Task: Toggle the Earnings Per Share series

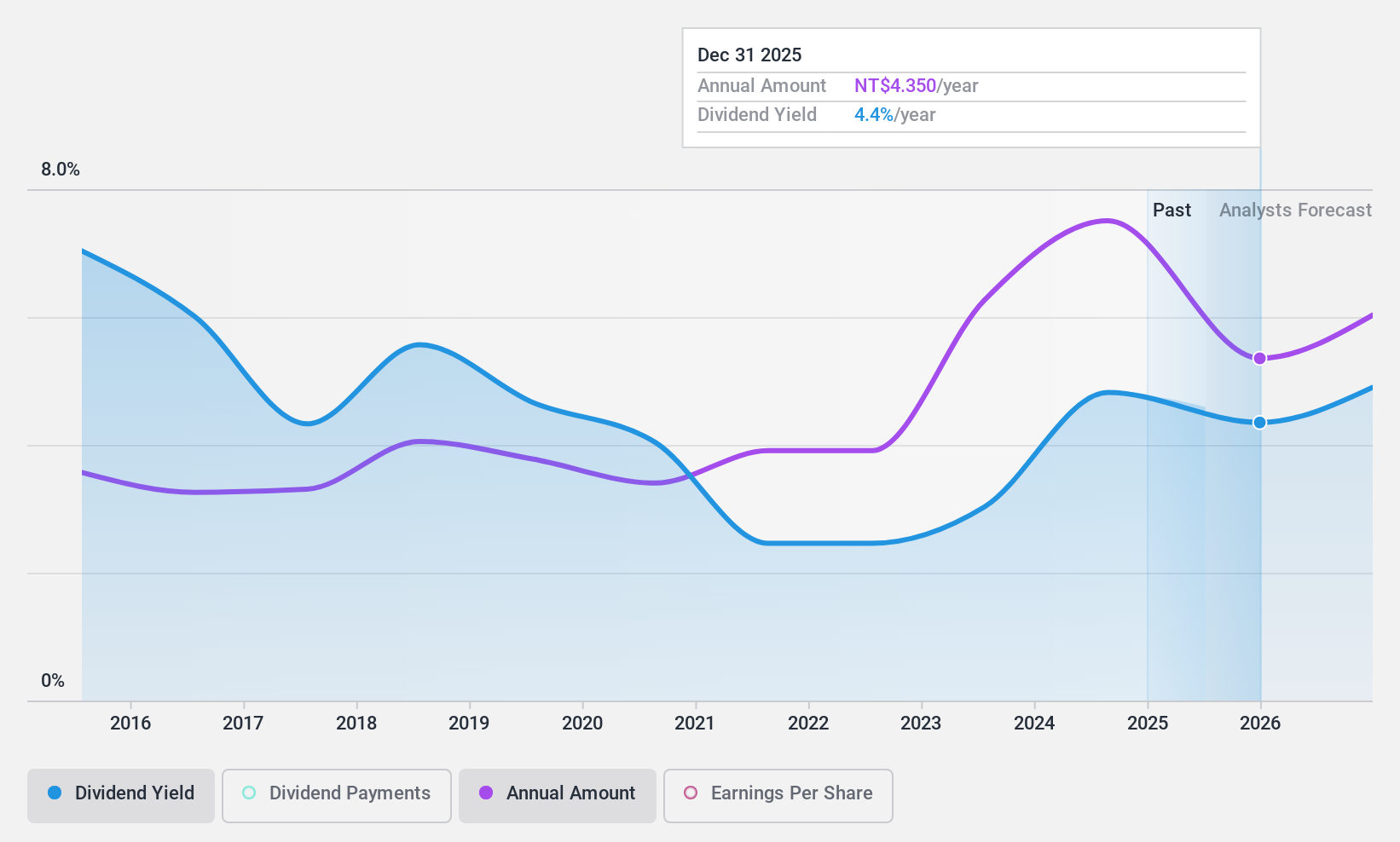Action: click(778, 796)
